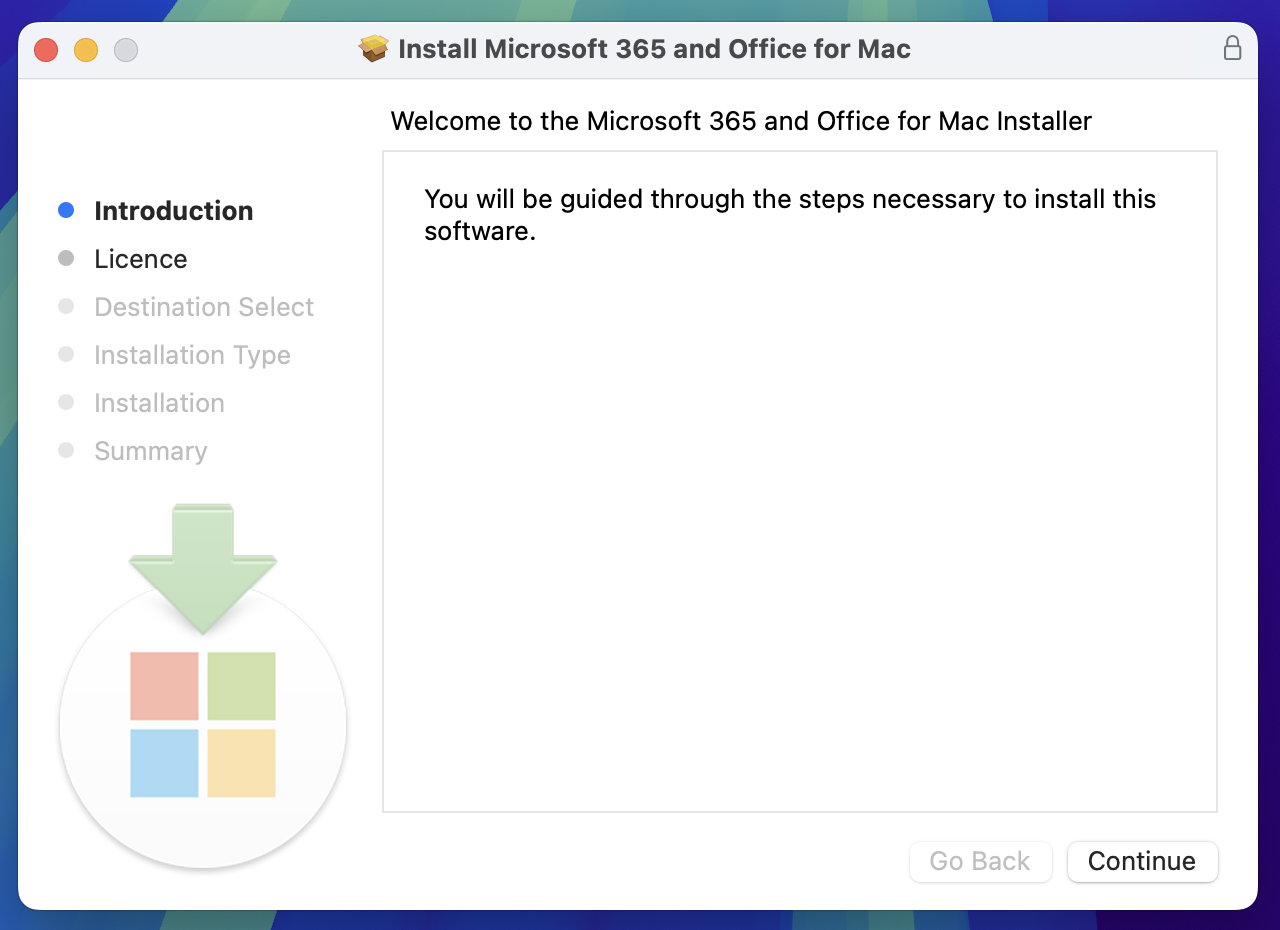
Task: Click the blue bullet beside Introduction
Action: pos(66,210)
